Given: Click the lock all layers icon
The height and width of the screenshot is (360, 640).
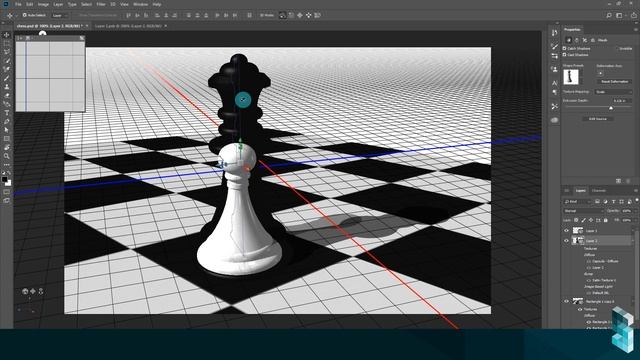Looking at the screenshot, I should click(x=606, y=220).
